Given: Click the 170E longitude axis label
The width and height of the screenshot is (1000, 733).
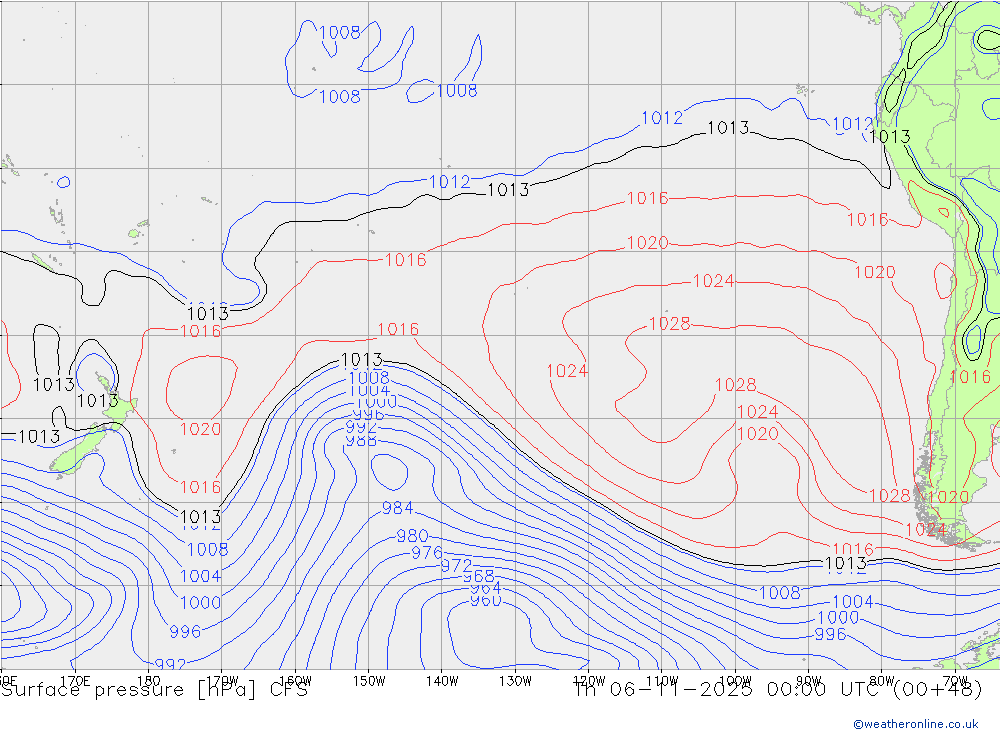Looking at the screenshot, I should 75,681.
